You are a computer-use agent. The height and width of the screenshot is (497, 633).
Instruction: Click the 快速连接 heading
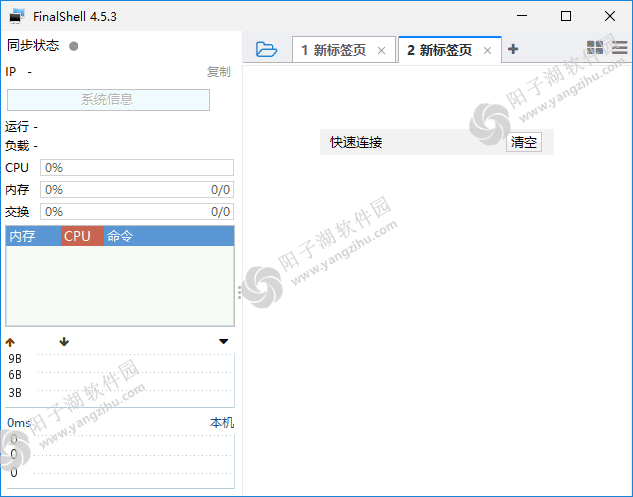point(356,142)
